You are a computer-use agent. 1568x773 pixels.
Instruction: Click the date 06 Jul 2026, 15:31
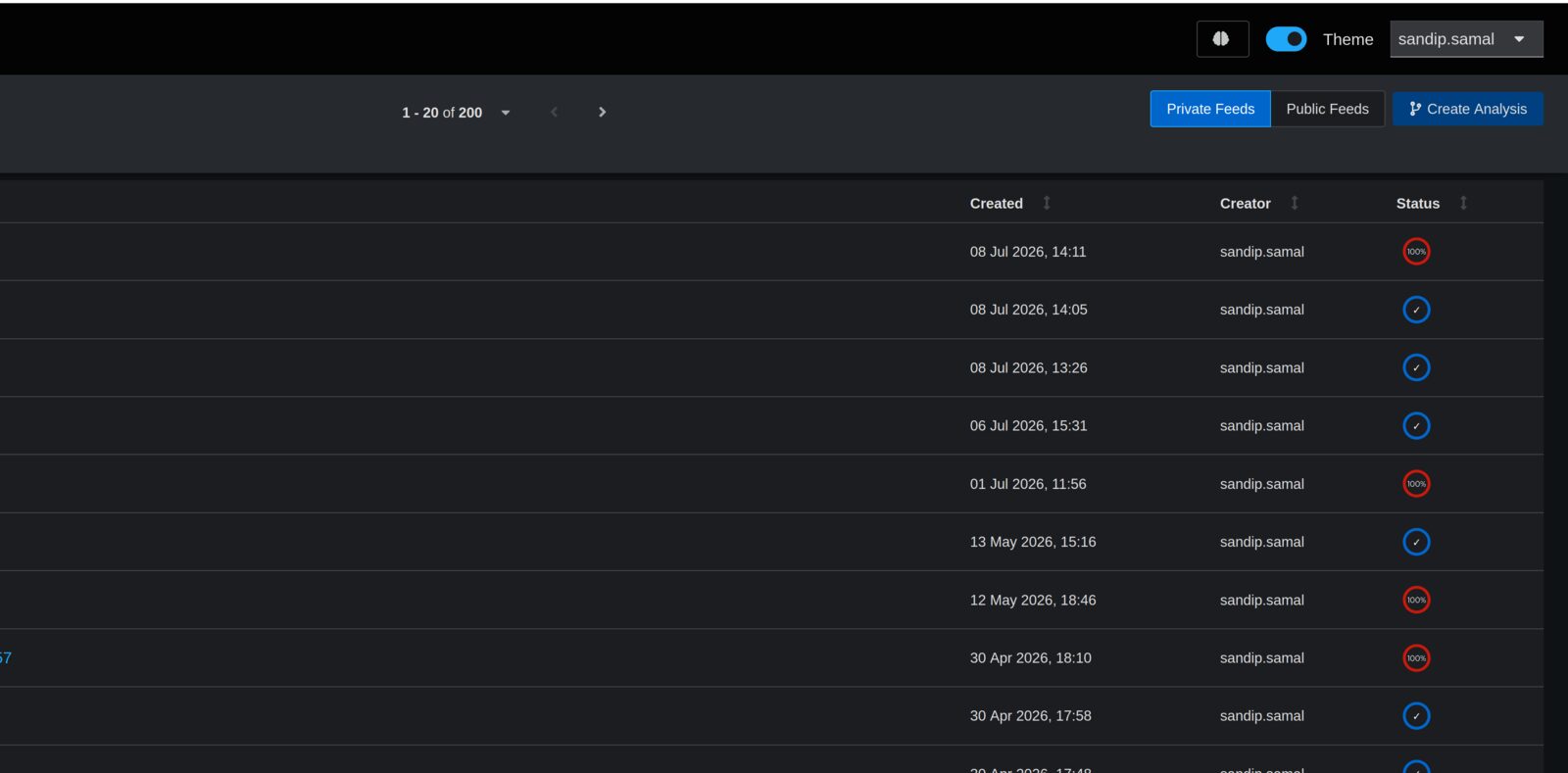coord(1029,426)
